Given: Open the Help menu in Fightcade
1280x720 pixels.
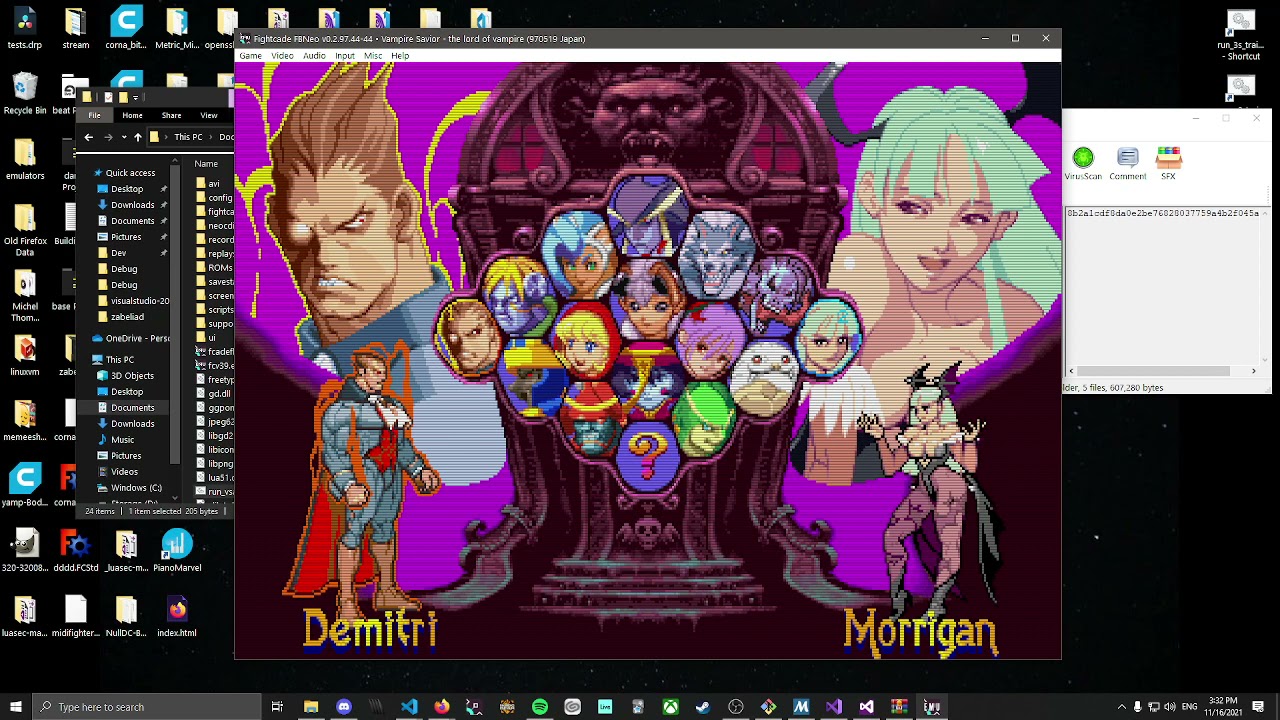Looking at the screenshot, I should pyautogui.click(x=400, y=56).
